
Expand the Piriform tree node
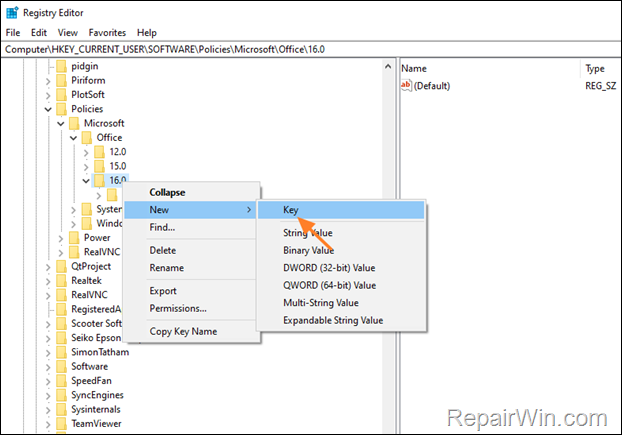[x=48, y=81]
